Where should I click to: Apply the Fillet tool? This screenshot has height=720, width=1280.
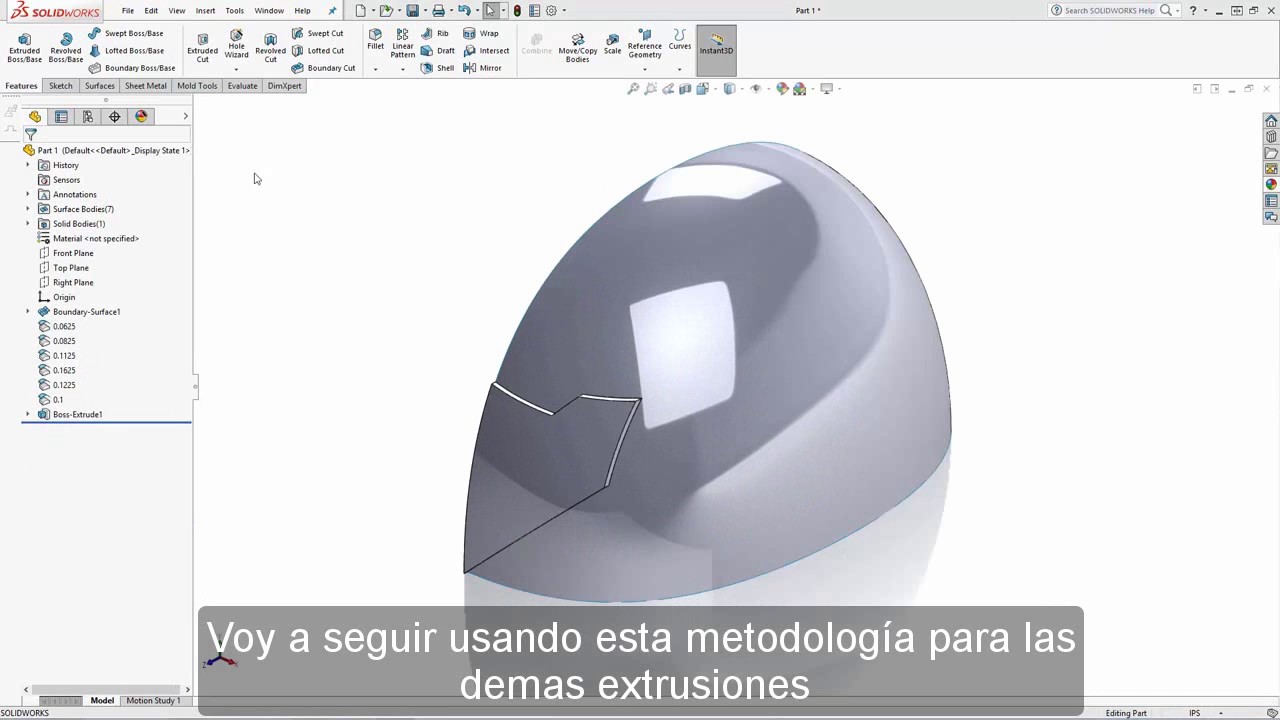pyautogui.click(x=375, y=39)
